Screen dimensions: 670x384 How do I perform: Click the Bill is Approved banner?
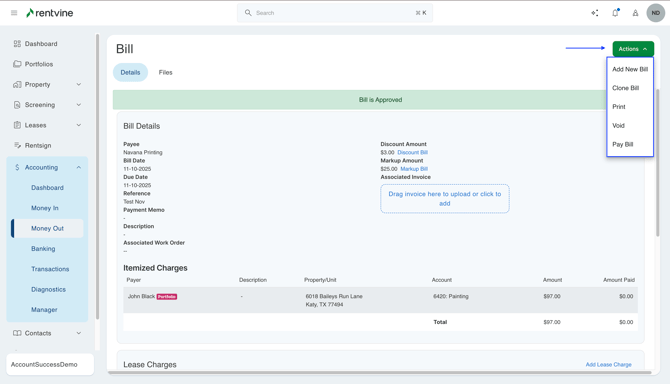(359, 100)
